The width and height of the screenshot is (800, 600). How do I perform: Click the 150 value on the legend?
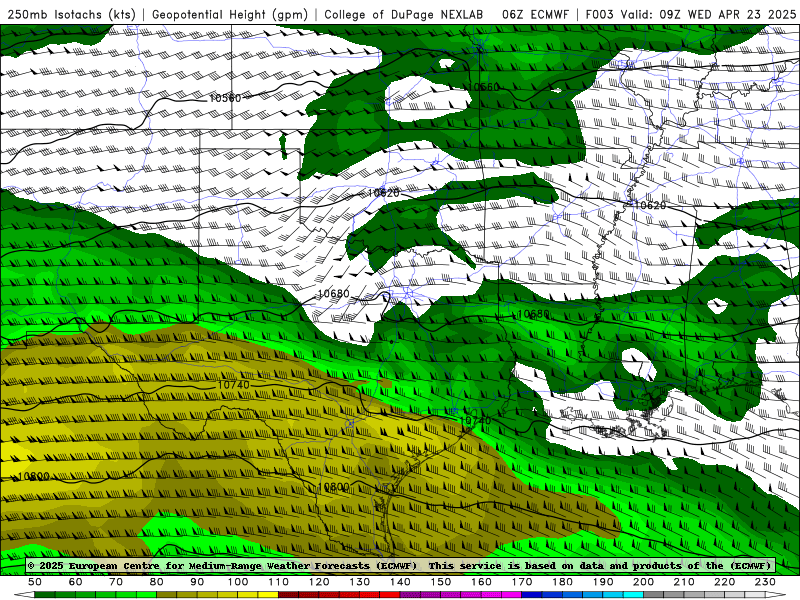pos(441,582)
